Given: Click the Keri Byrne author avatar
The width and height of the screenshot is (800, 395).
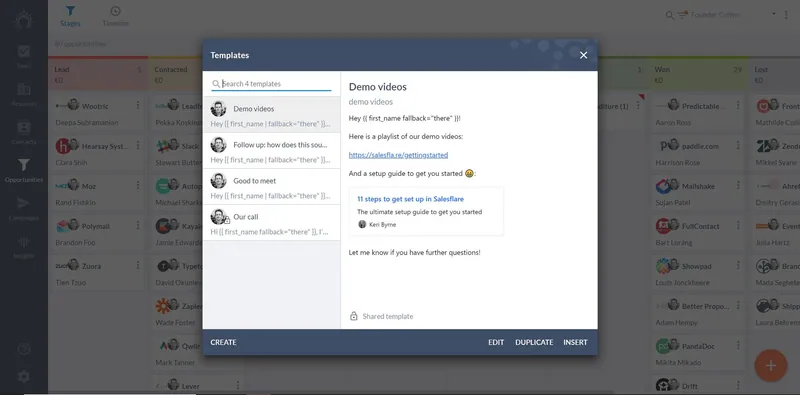Looking at the screenshot, I should [362, 224].
